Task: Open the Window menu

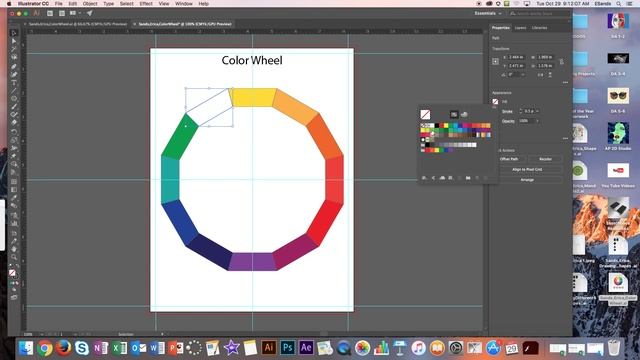Action: [x=184, y=4]
